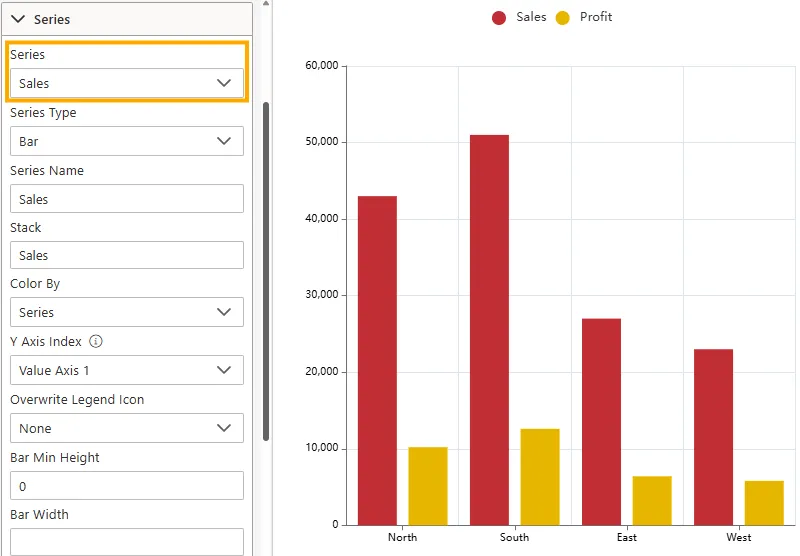
Task: Open the Y Axis Index dropdown
Action: pos(126,370)
